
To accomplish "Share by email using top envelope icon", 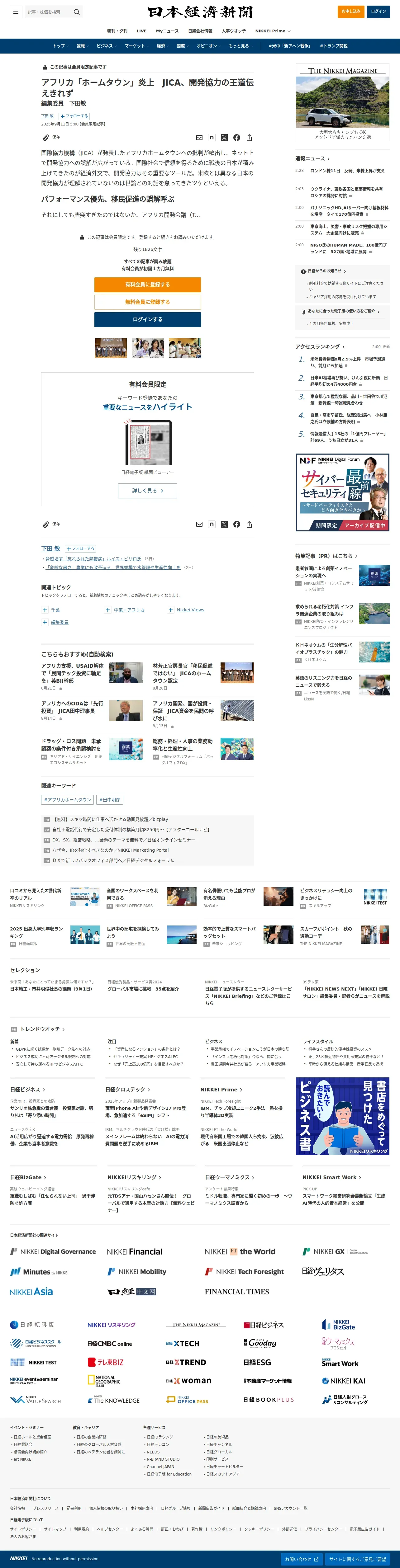I will (x=199, y=138).
